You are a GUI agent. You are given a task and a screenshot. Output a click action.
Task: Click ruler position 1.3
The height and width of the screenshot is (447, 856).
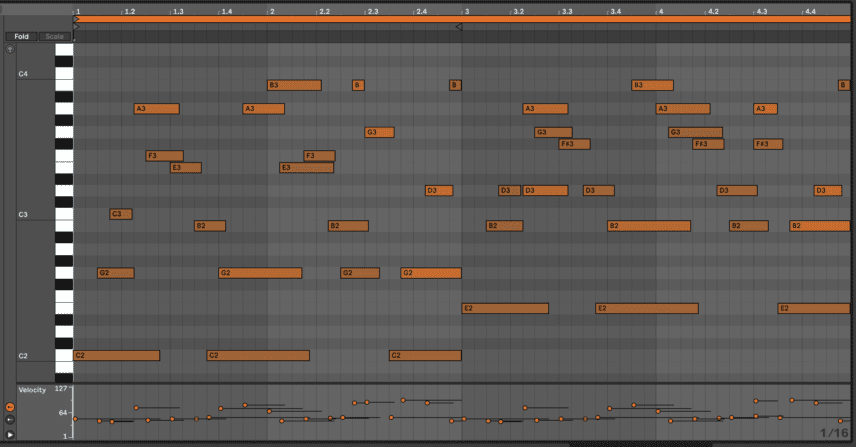(x=177, y=11)
